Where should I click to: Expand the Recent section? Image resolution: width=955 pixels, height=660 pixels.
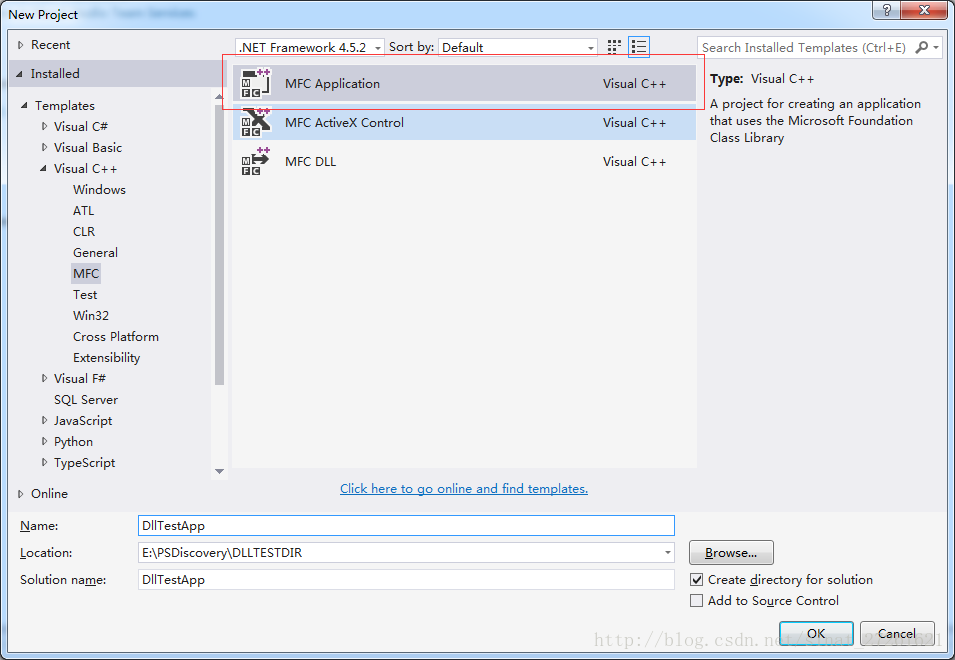point(21,45)
